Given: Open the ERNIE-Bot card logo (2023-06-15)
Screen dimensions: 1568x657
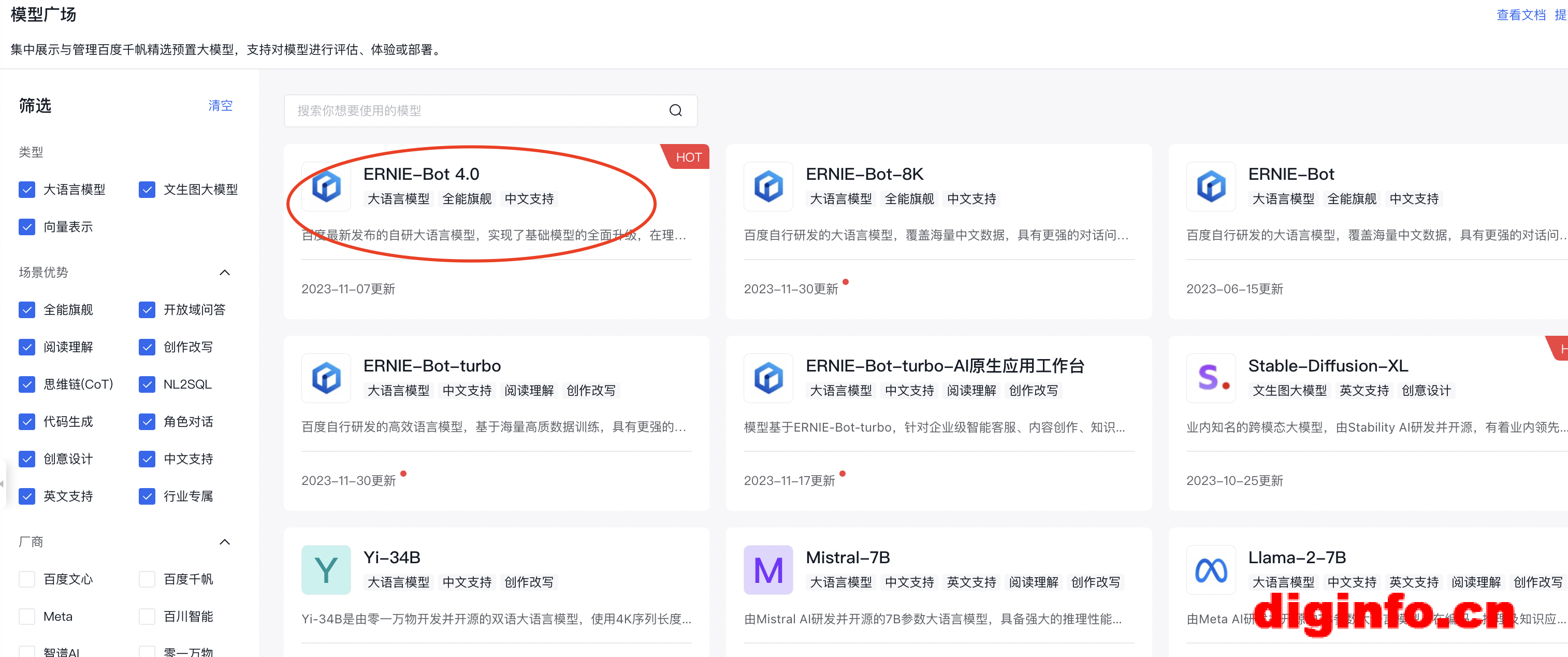Looking at the screenshot, I should (1211, 187).
